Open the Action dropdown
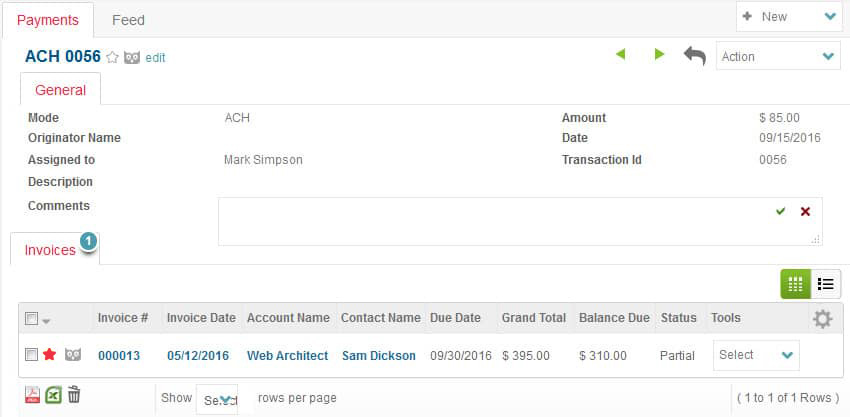Screen dimensions: 850x417 pos(778,57)
